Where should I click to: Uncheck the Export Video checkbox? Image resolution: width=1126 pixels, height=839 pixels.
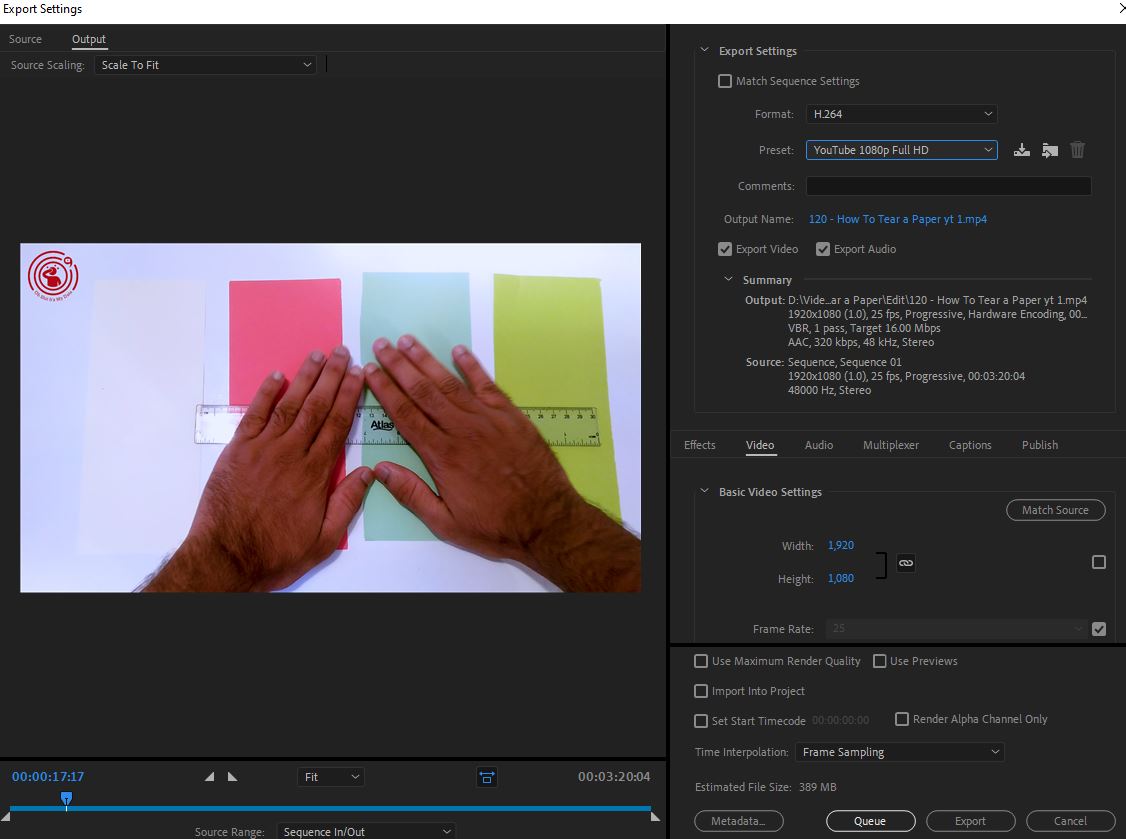725,249
